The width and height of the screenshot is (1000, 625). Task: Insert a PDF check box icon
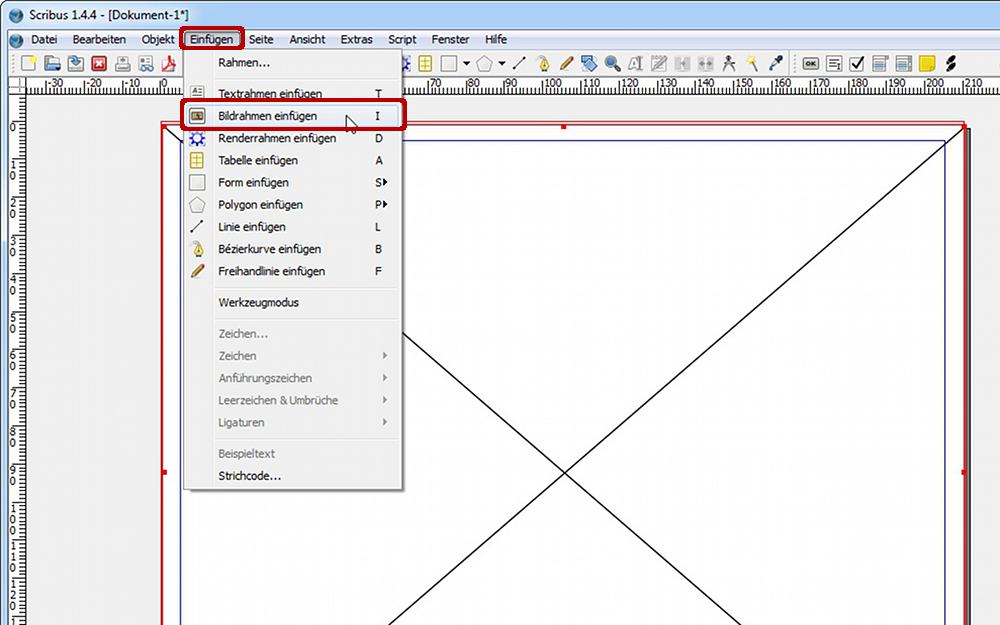(x=857, y=63)
